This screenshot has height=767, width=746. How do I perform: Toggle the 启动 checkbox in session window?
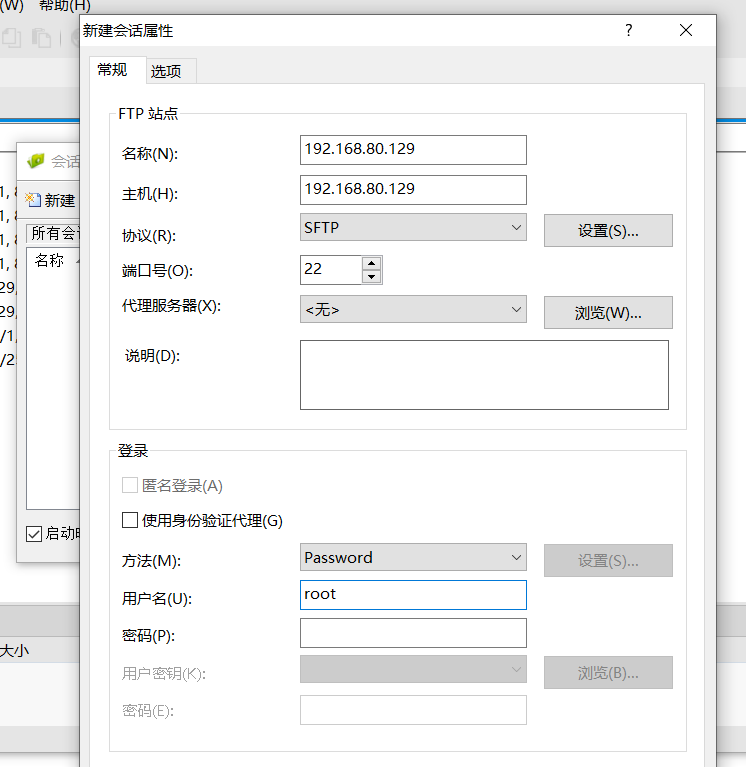pos(34,534)
